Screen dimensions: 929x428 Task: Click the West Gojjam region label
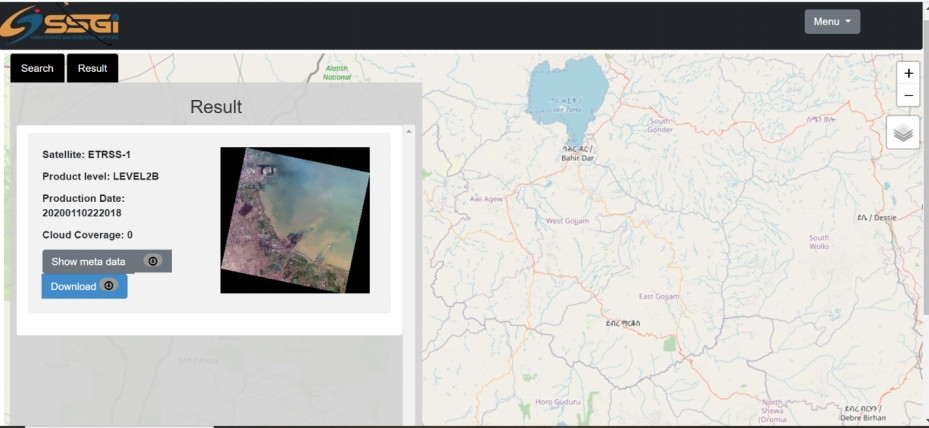pyautogui.click(x=567, y=220)
